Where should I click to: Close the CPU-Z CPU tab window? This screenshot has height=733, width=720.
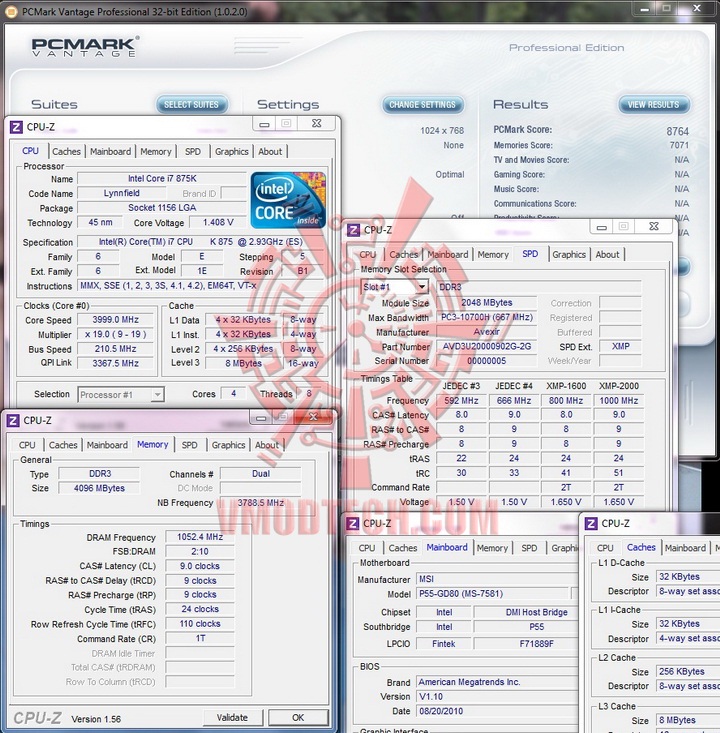[x=317, y=123]
